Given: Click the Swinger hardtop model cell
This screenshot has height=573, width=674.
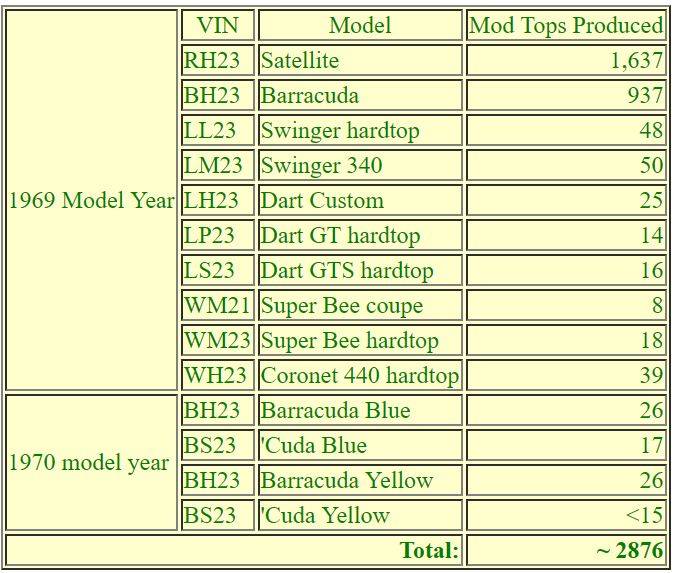Looking at the screenshot, I should point(360,130).
